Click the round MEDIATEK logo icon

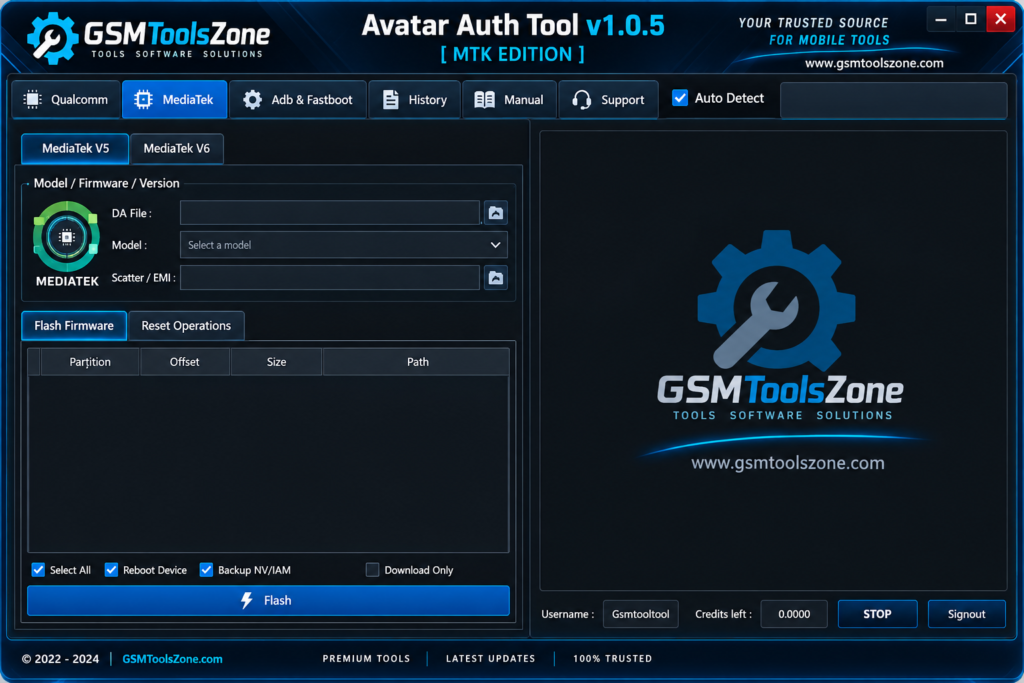click(66, 236)
